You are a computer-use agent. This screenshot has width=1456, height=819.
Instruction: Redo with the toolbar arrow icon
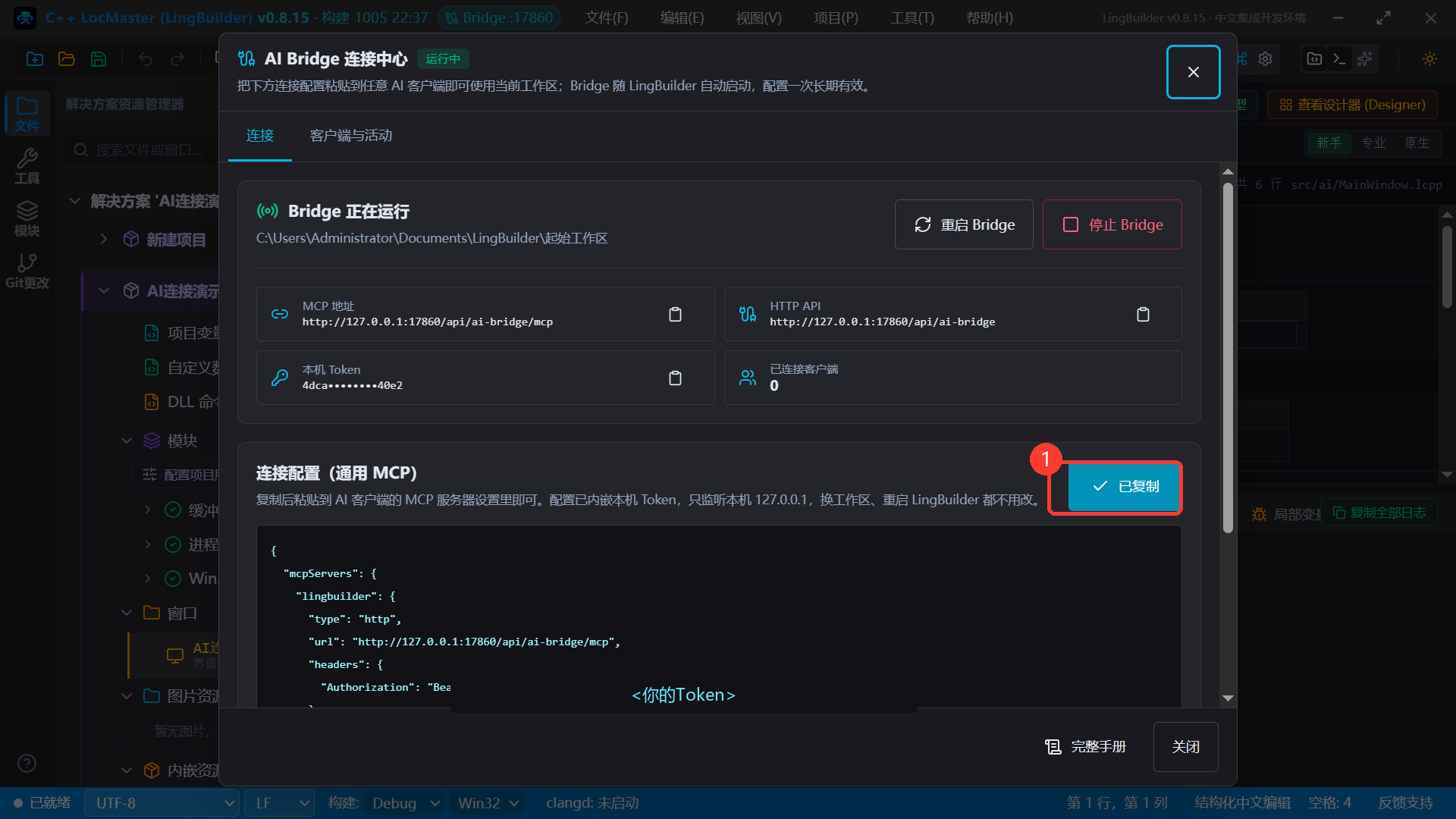pos(177,59)
